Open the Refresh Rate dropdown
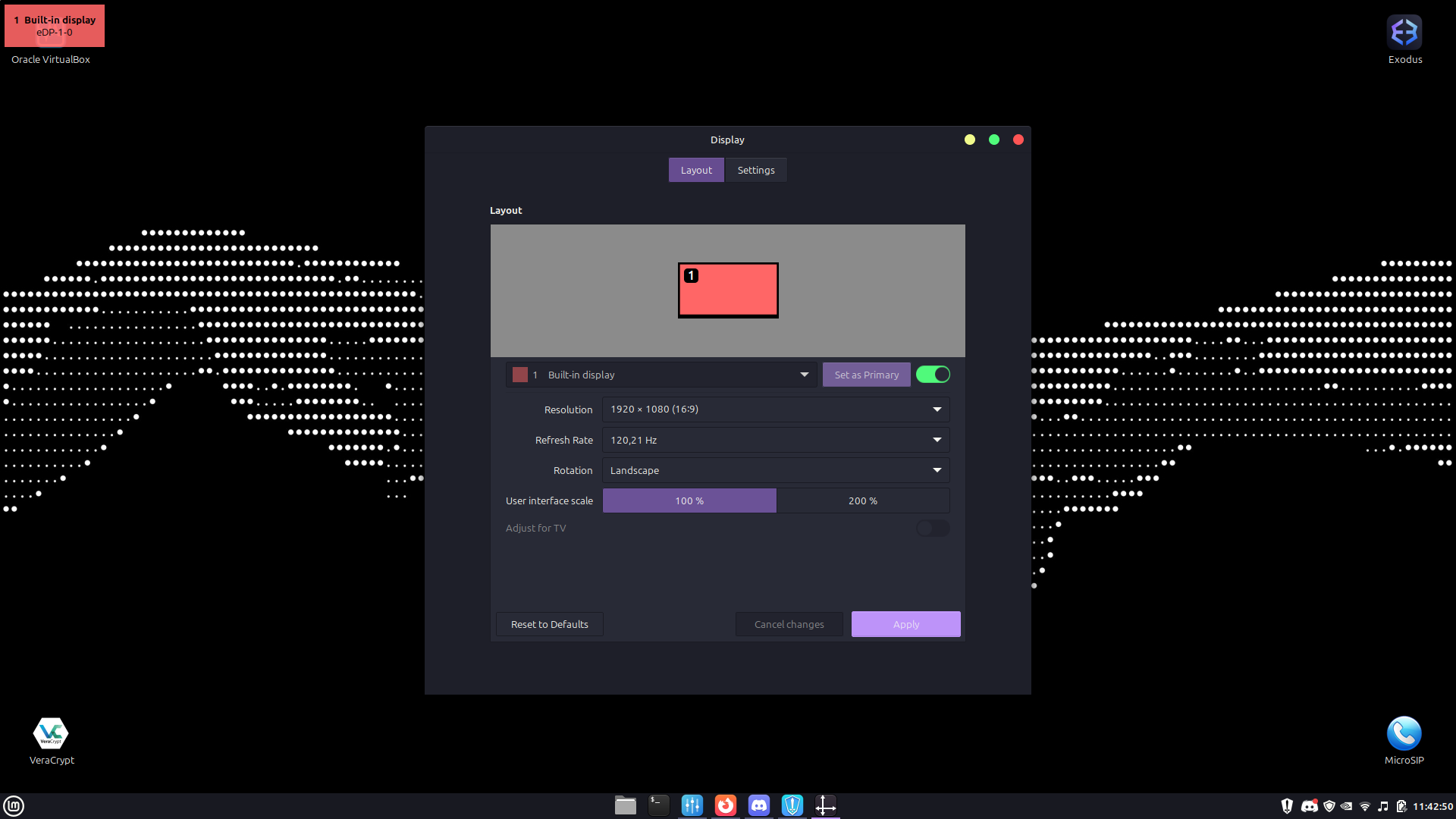Screen dimensions: 1456x819 click(775, 441)
